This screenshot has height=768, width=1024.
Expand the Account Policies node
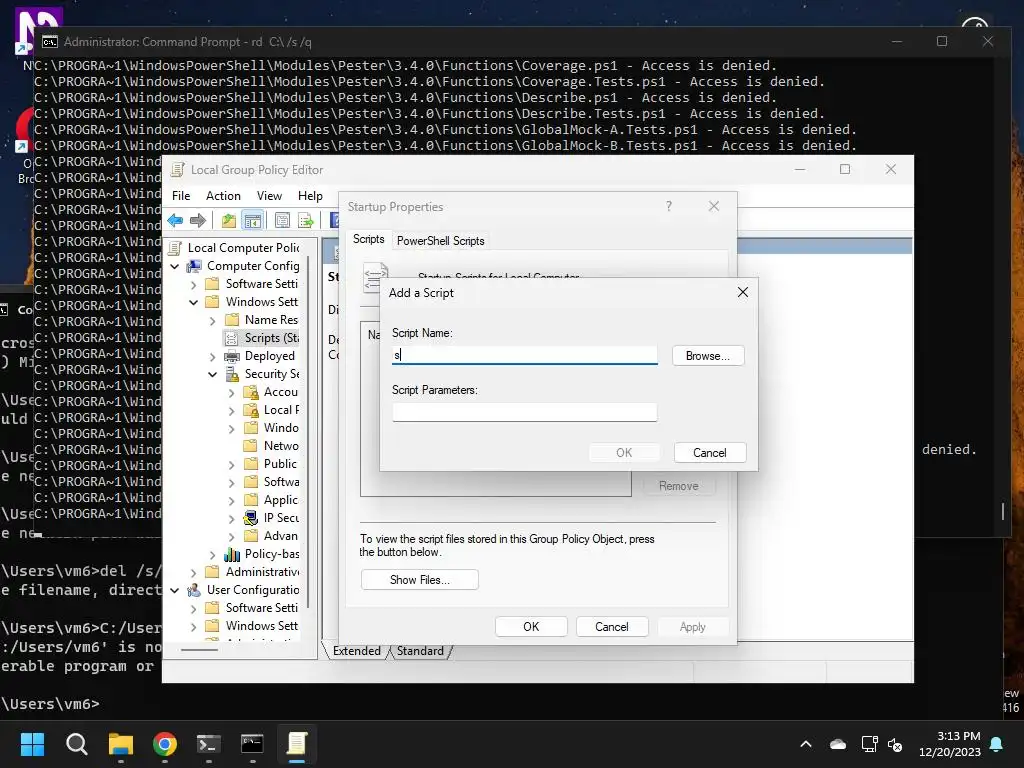[231, 392]
